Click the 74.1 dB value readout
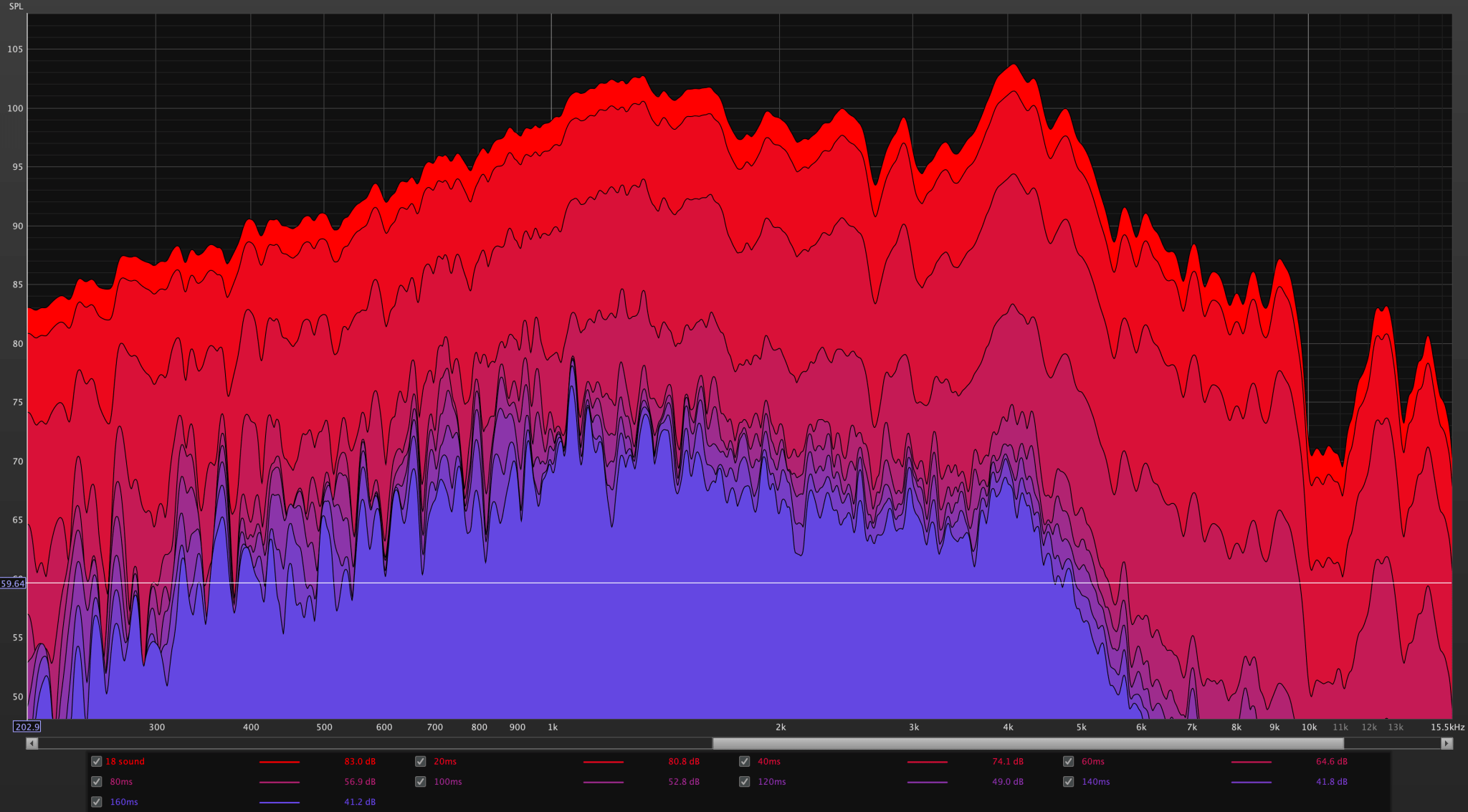Screen dimensions: 1468x812 pyautogui.click(x=1008, y=761)
